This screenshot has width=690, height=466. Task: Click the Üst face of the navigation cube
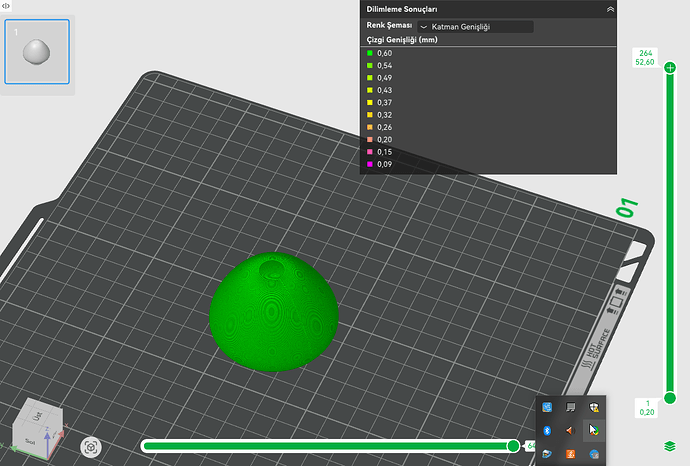click(x=38, y=415)
